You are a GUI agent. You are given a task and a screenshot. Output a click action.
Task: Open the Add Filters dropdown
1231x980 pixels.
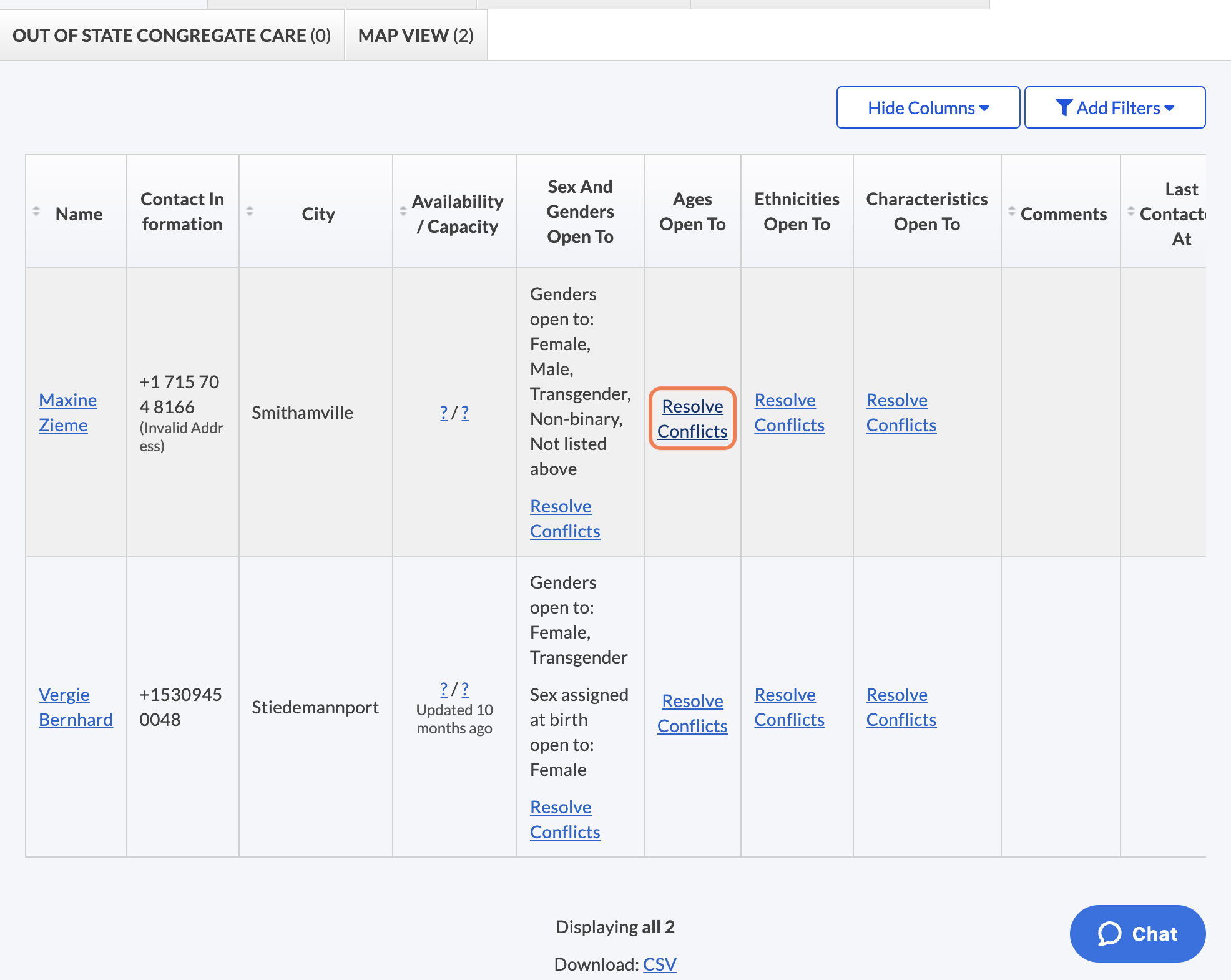pos(1114,108)
